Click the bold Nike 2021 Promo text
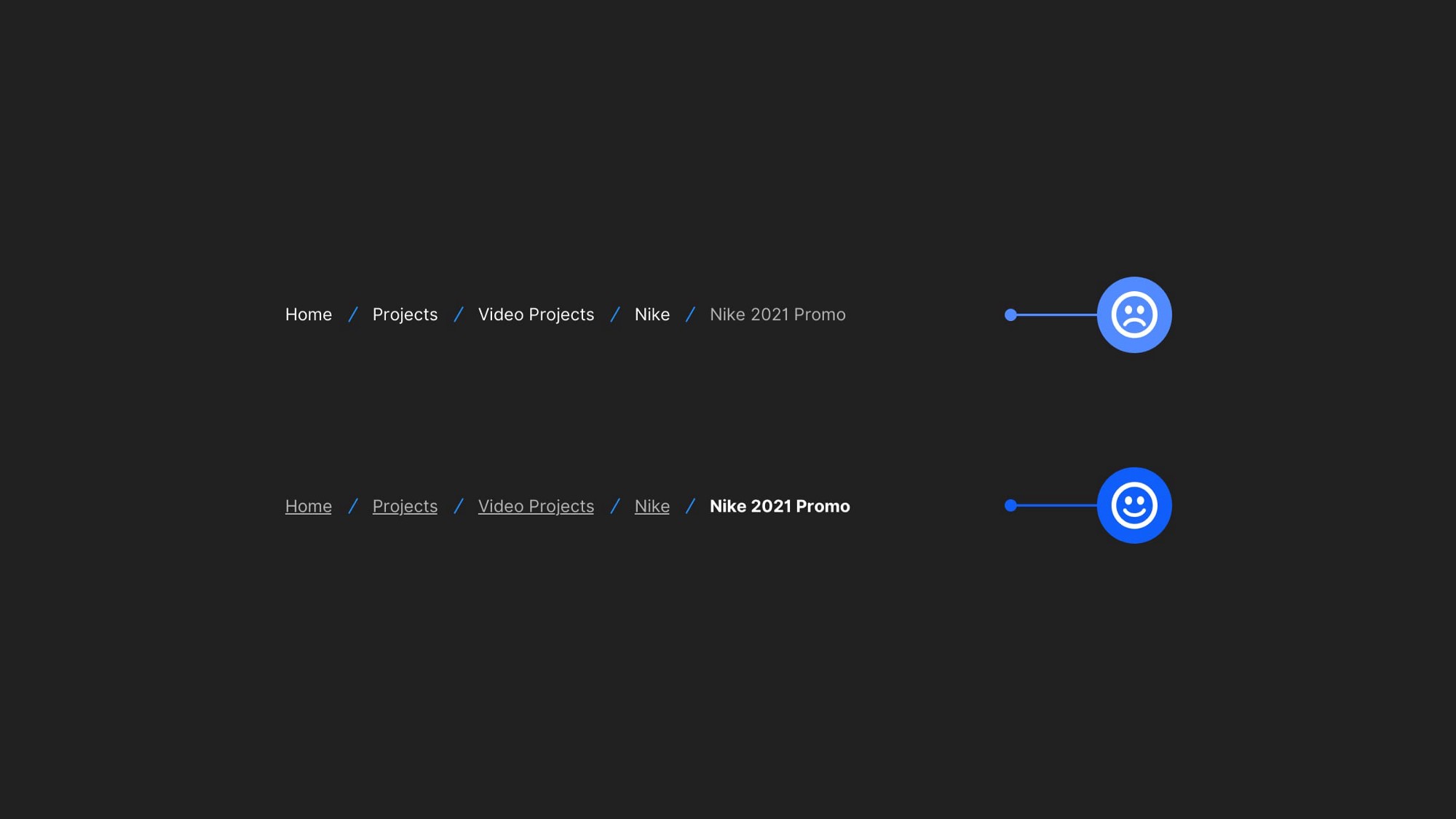Image resolution: width=1456 pixels, height=819 pixels. [x=780, y=506]
